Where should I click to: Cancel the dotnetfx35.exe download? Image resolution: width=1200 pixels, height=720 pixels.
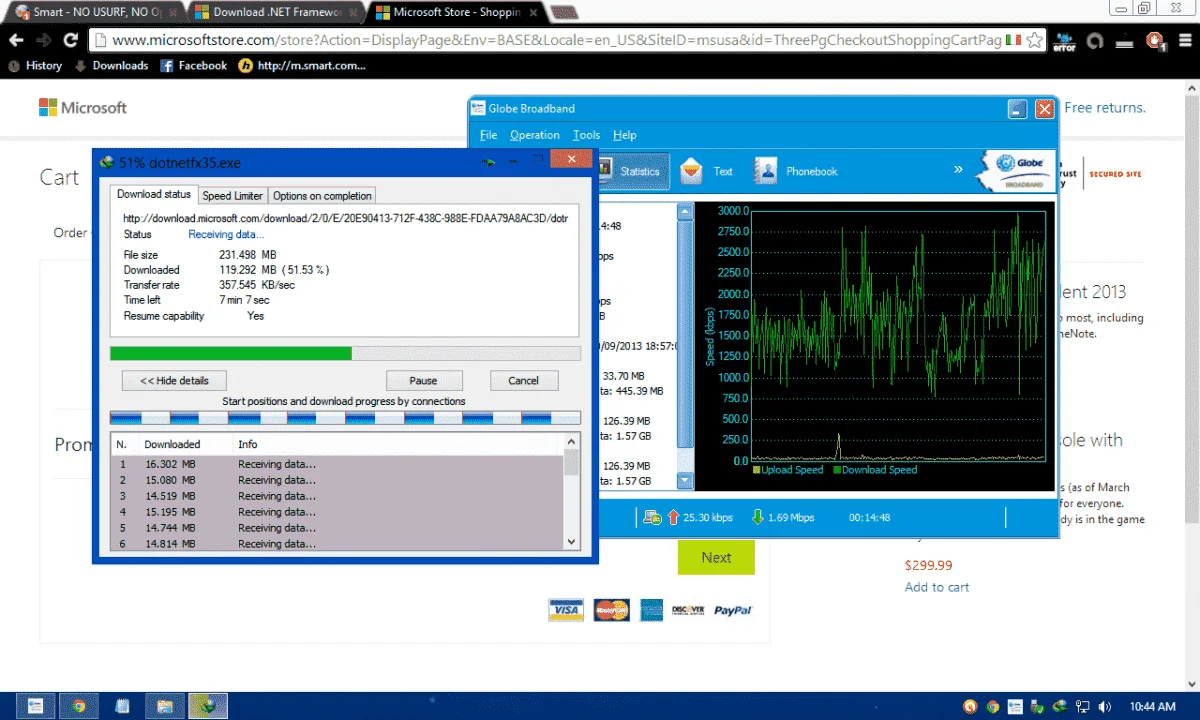coord(524,380)
